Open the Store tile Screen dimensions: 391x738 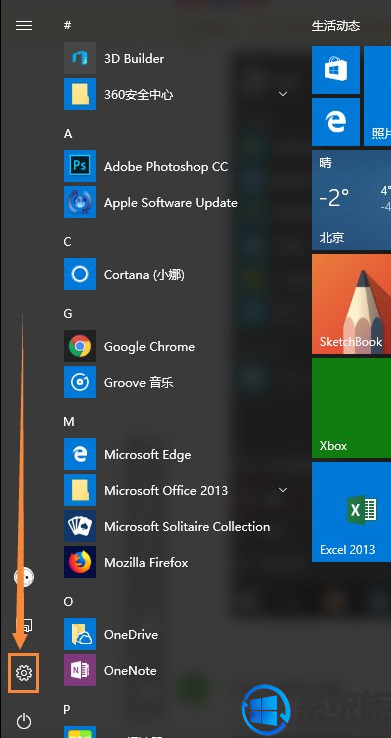click(336, 70)
